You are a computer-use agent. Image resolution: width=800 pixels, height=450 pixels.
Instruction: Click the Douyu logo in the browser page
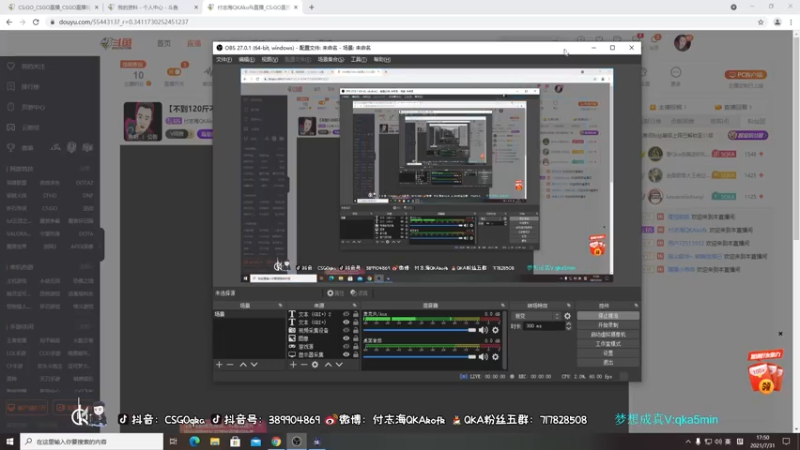coord(116,44)
